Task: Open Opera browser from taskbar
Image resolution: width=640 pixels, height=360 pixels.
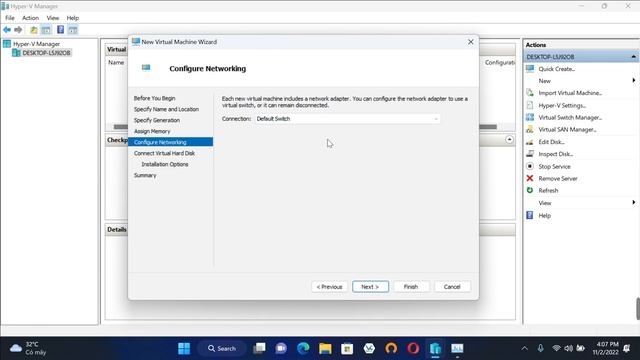Action: [x=413, y=348]
